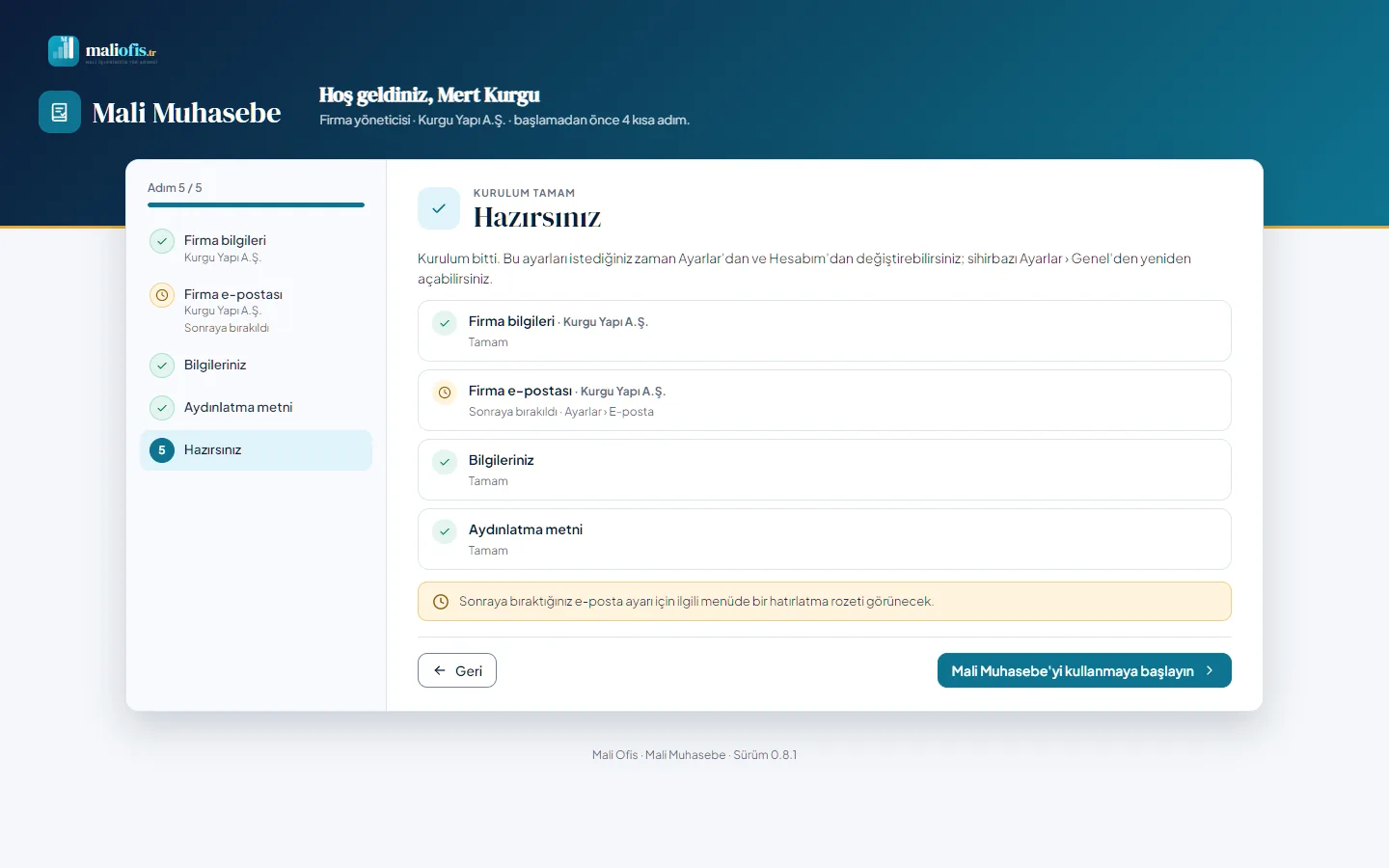
Task: Click the 'KURULUM TAMAM' label
Action: (524, 193)
